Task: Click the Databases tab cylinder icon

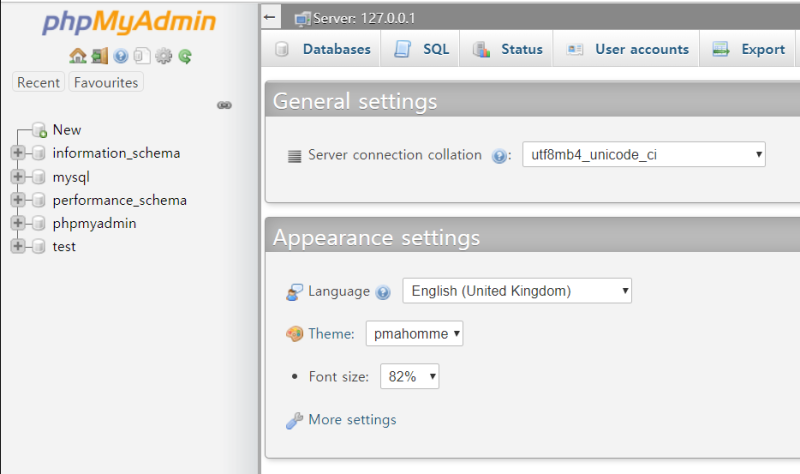Action: [x=282, y=49]
